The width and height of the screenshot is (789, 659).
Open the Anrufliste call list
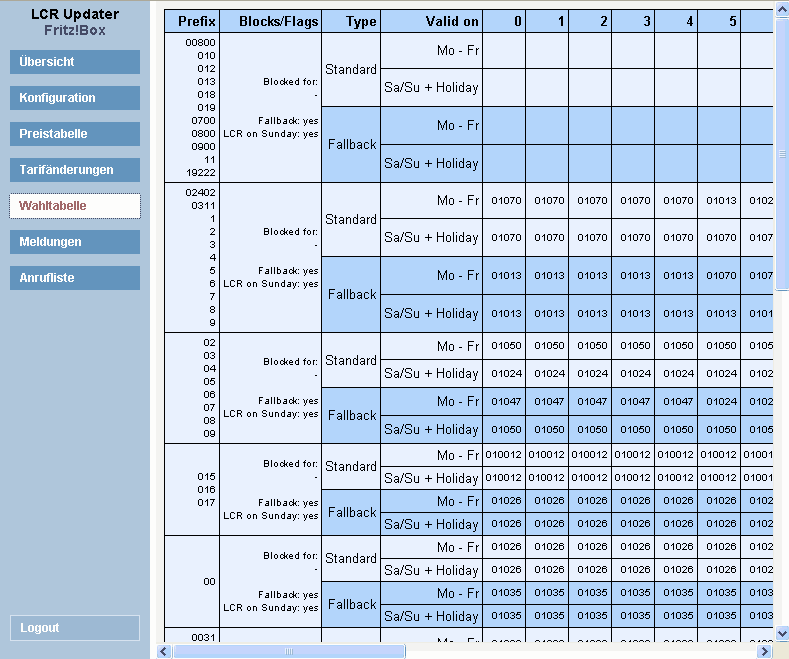[75, 278]
